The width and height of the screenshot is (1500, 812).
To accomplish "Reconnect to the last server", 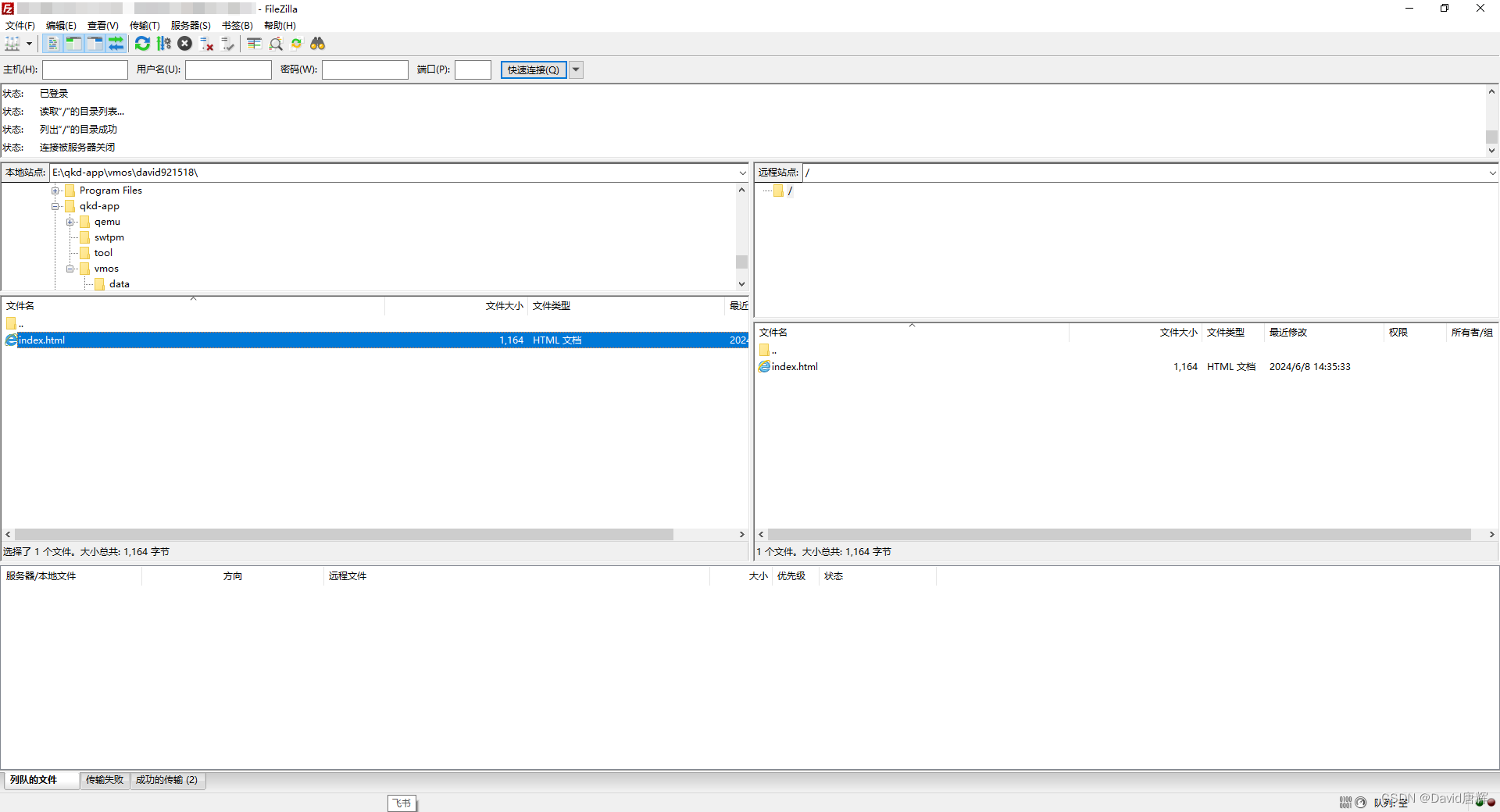I will point(227,44).
